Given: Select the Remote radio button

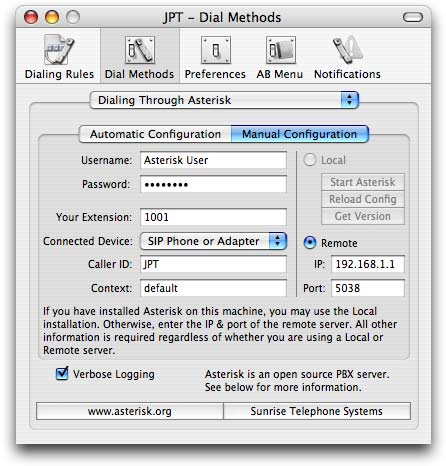Looking at the screenshot, I should click(310, 243).
